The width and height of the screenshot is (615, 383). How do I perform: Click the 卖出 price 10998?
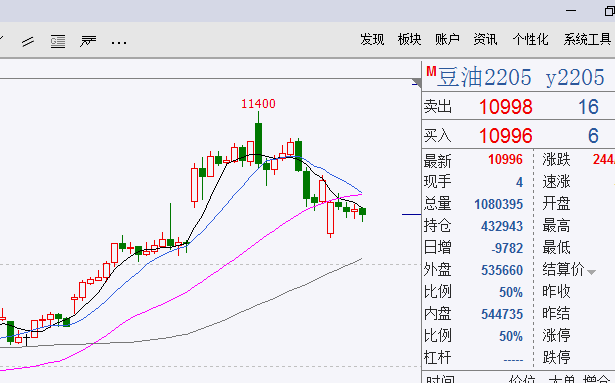pos(506,107)
